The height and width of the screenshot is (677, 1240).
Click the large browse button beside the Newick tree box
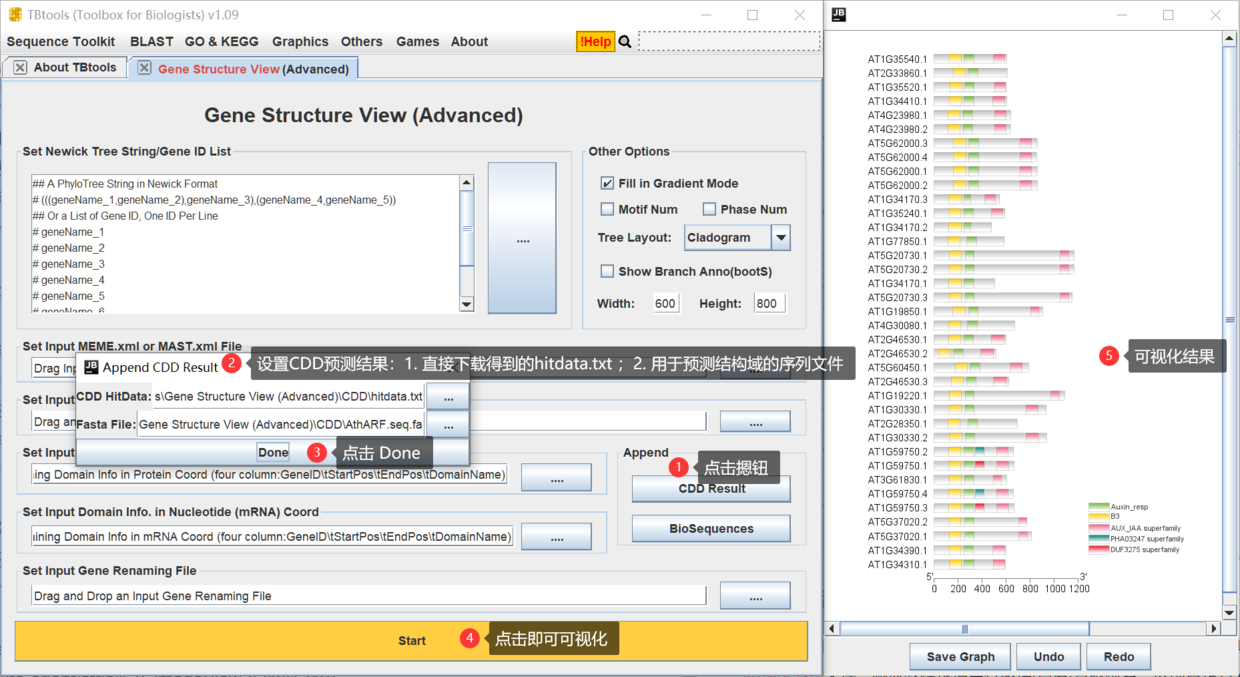521,240
